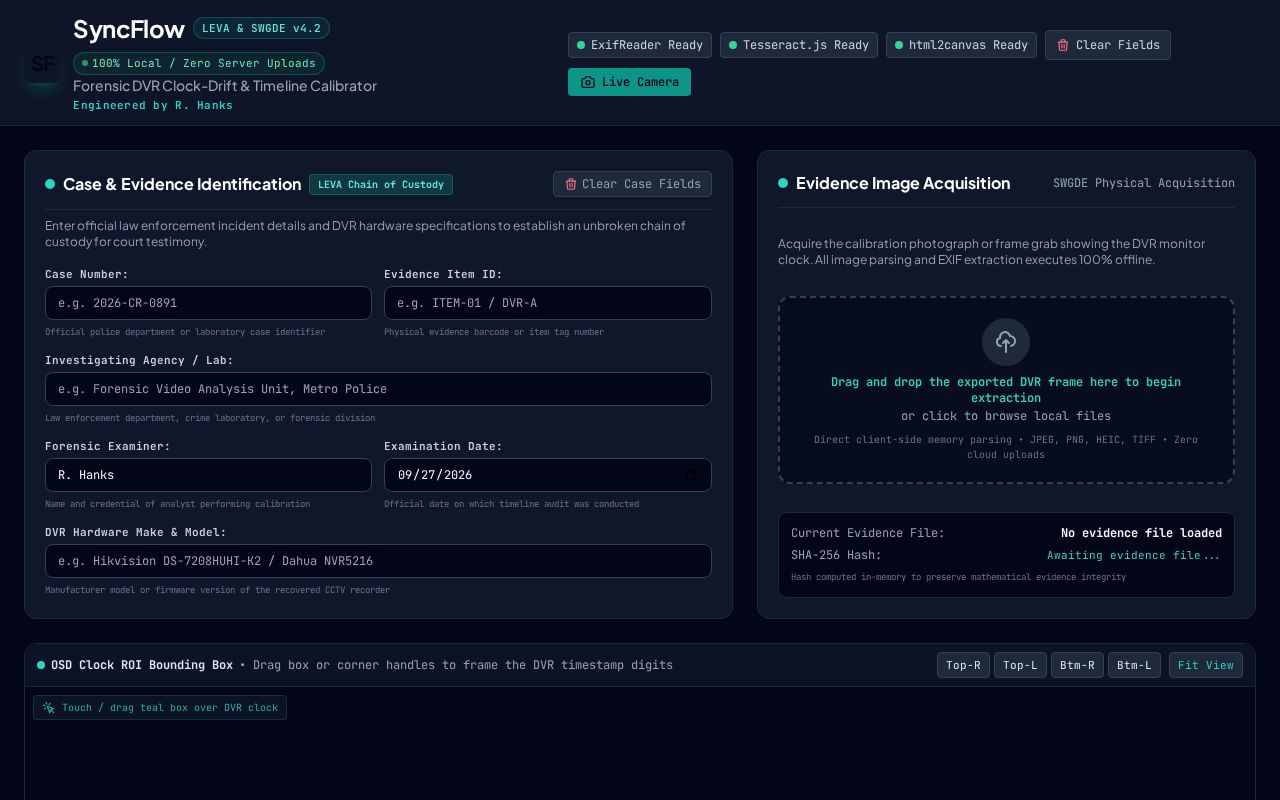Select the Btm-R ROI preset
The height and width of the screenshot is (800, 1280).
[x=1077, y=665]
